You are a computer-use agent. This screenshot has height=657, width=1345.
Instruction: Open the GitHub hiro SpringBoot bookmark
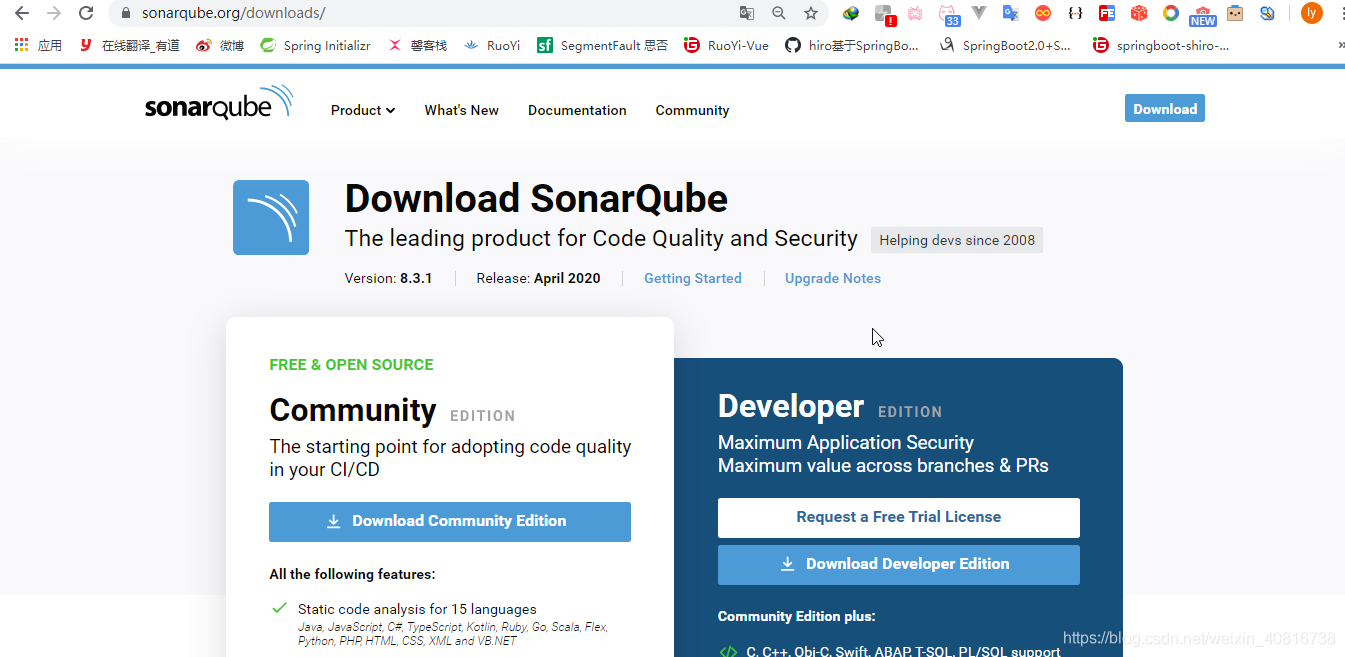[853, 45]
